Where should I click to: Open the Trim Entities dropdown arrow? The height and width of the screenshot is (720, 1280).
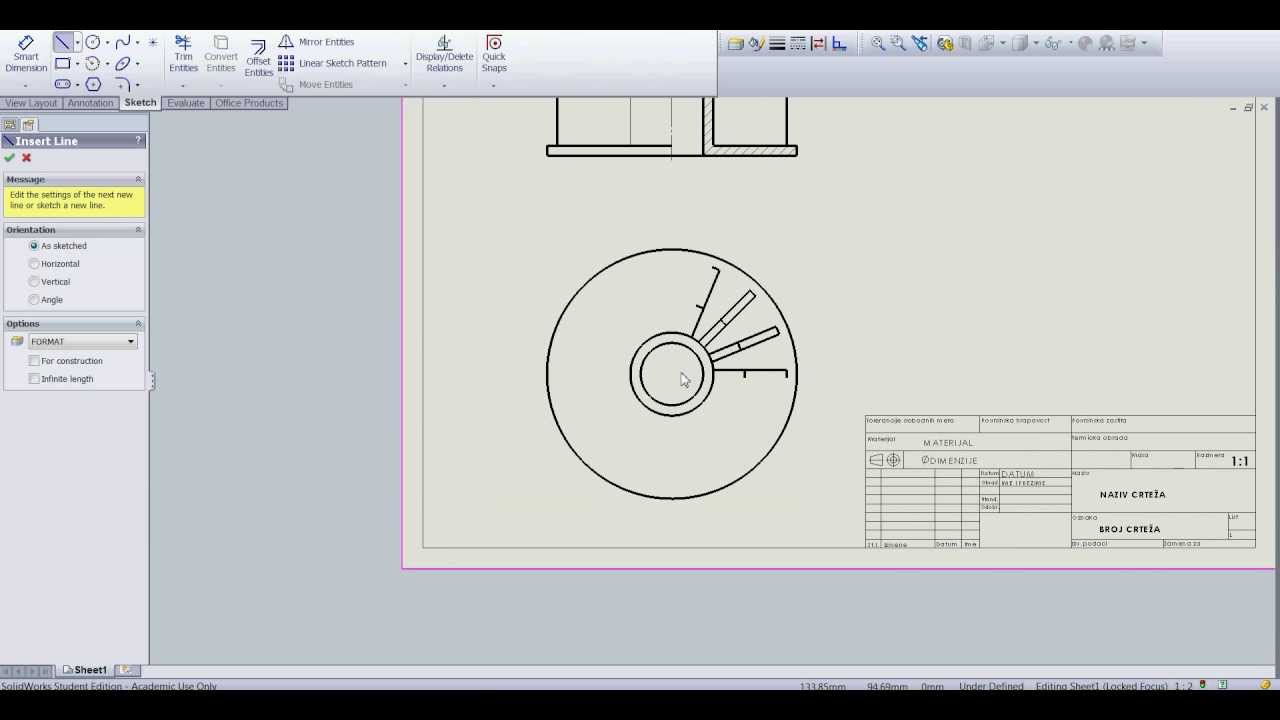183,86
